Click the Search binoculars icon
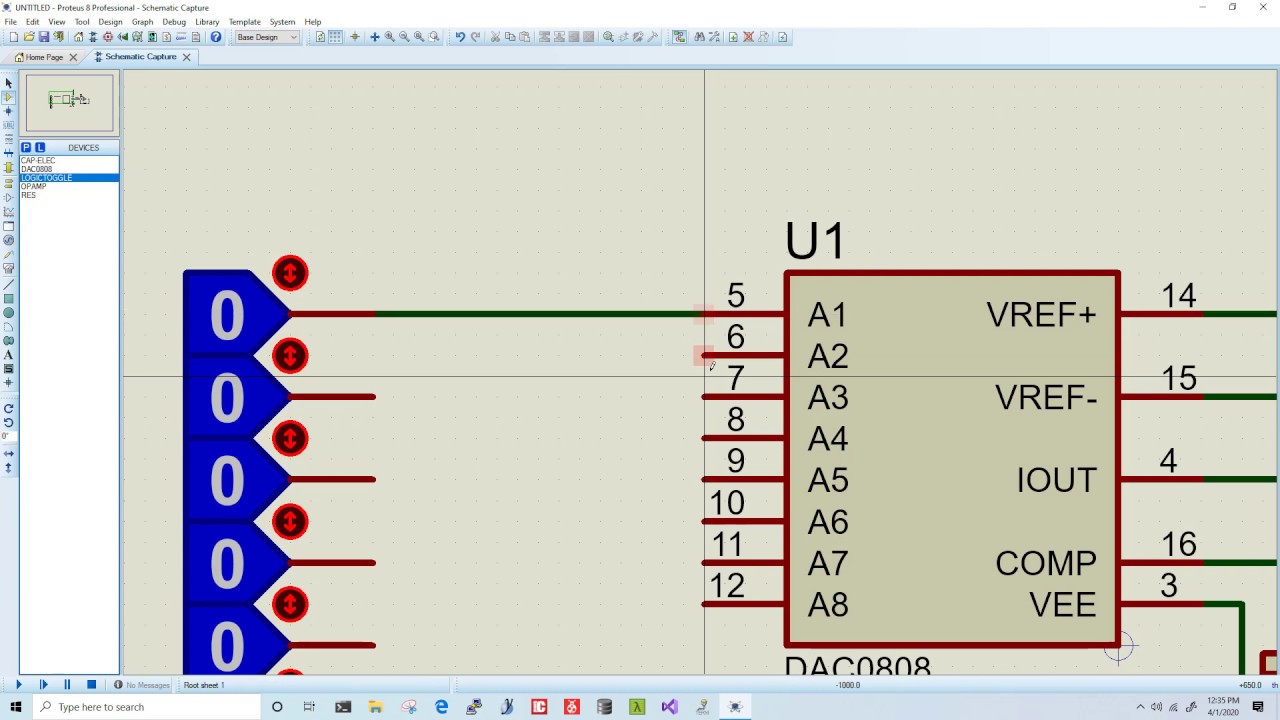This screenshot has width=1280, height=720. 699,37
